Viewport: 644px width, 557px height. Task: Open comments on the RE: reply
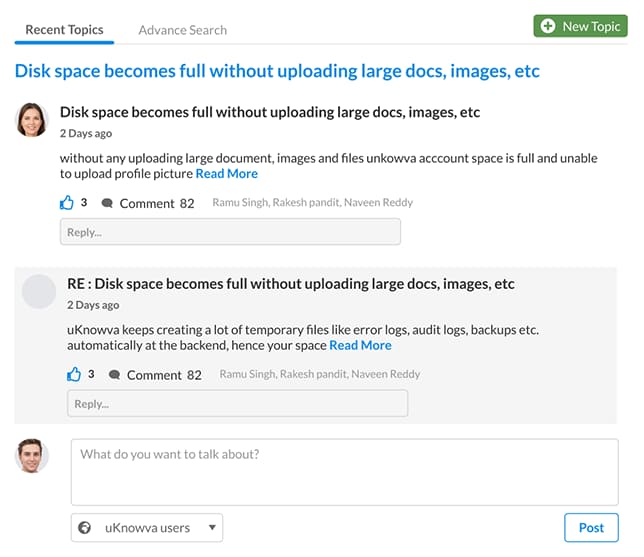click(x=155, y=375)
